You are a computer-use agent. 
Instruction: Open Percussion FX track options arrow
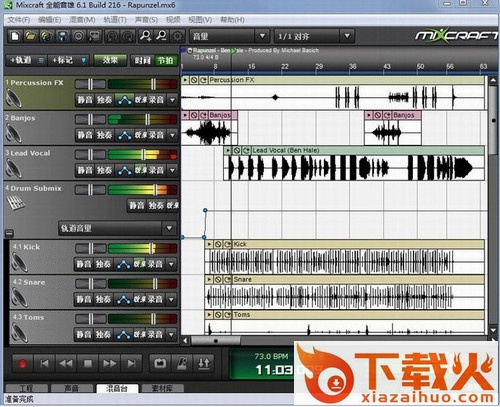pos(172,100)
